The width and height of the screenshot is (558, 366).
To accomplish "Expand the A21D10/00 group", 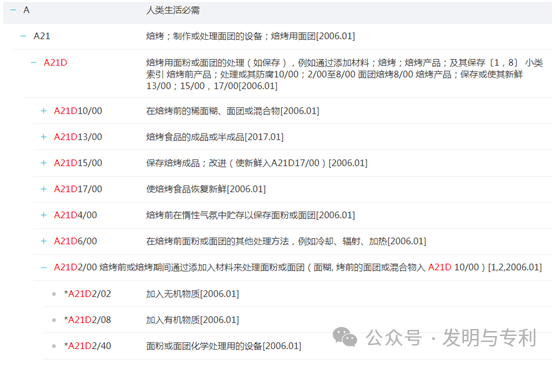I will point(43,111).
